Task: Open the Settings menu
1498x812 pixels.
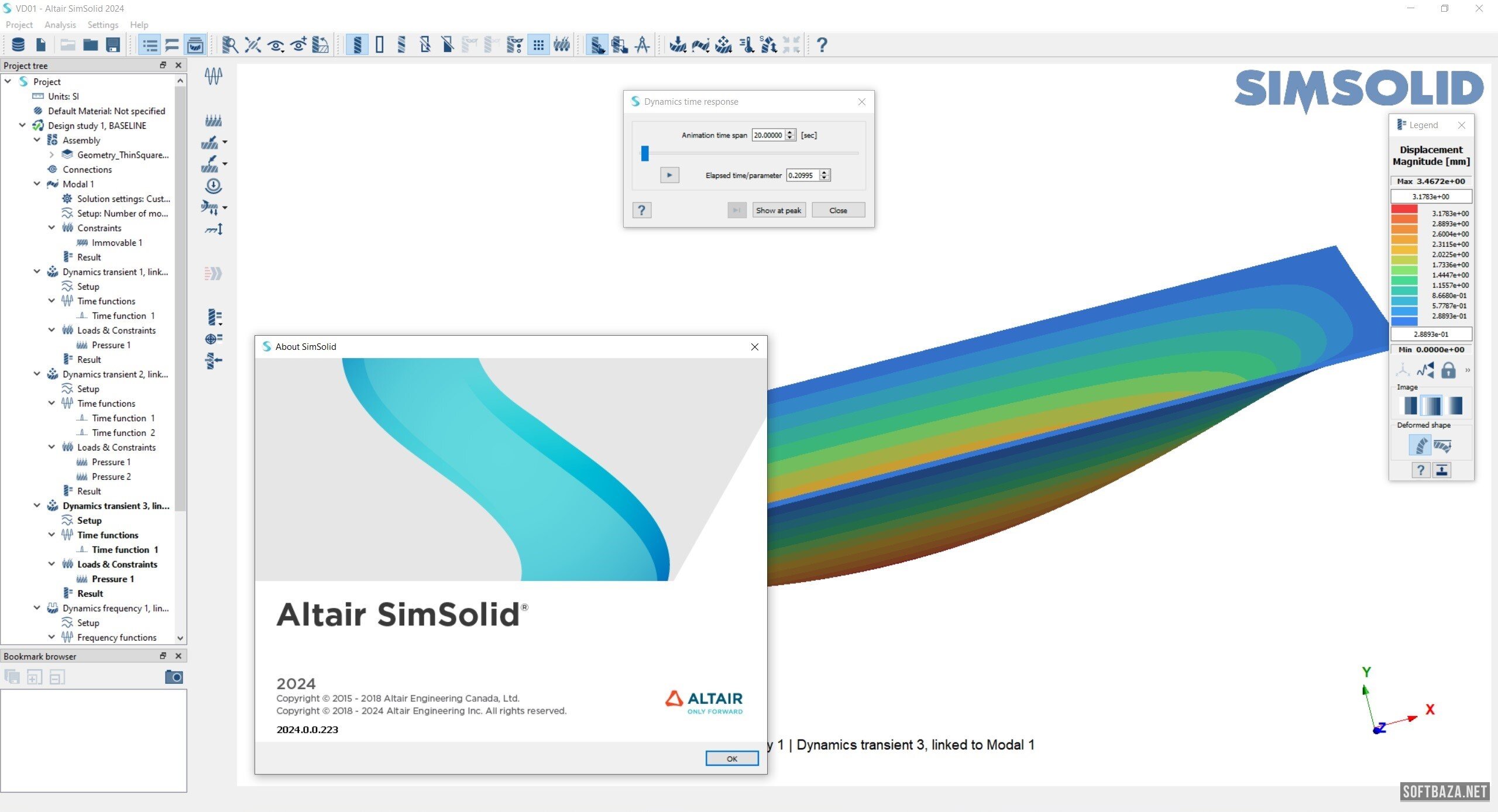Action: [102, 25]
